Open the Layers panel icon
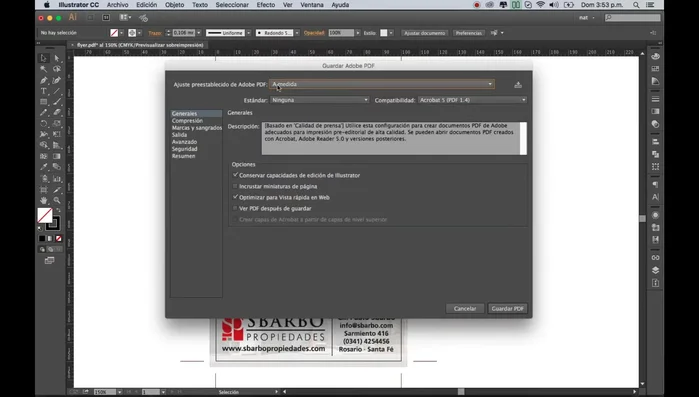 pyautogui.click(x=655, y=270)
